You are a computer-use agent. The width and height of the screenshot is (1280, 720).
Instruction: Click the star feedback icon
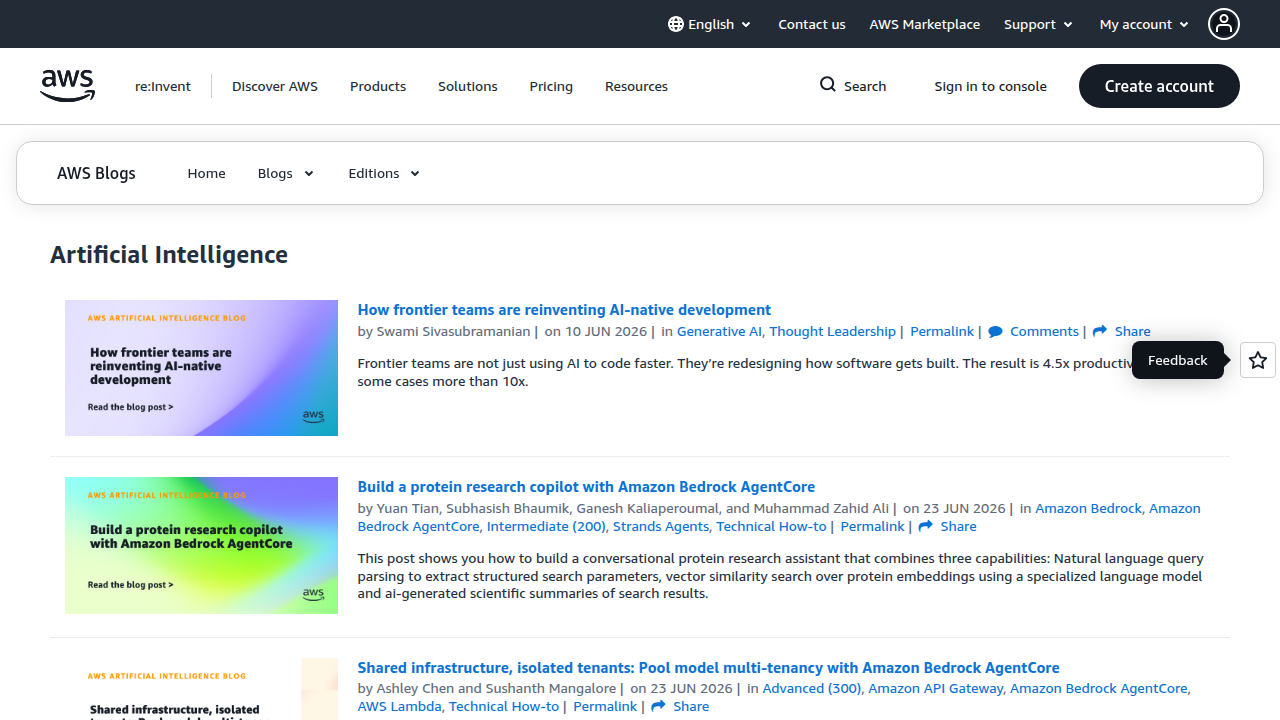[x=1258, y=360]
